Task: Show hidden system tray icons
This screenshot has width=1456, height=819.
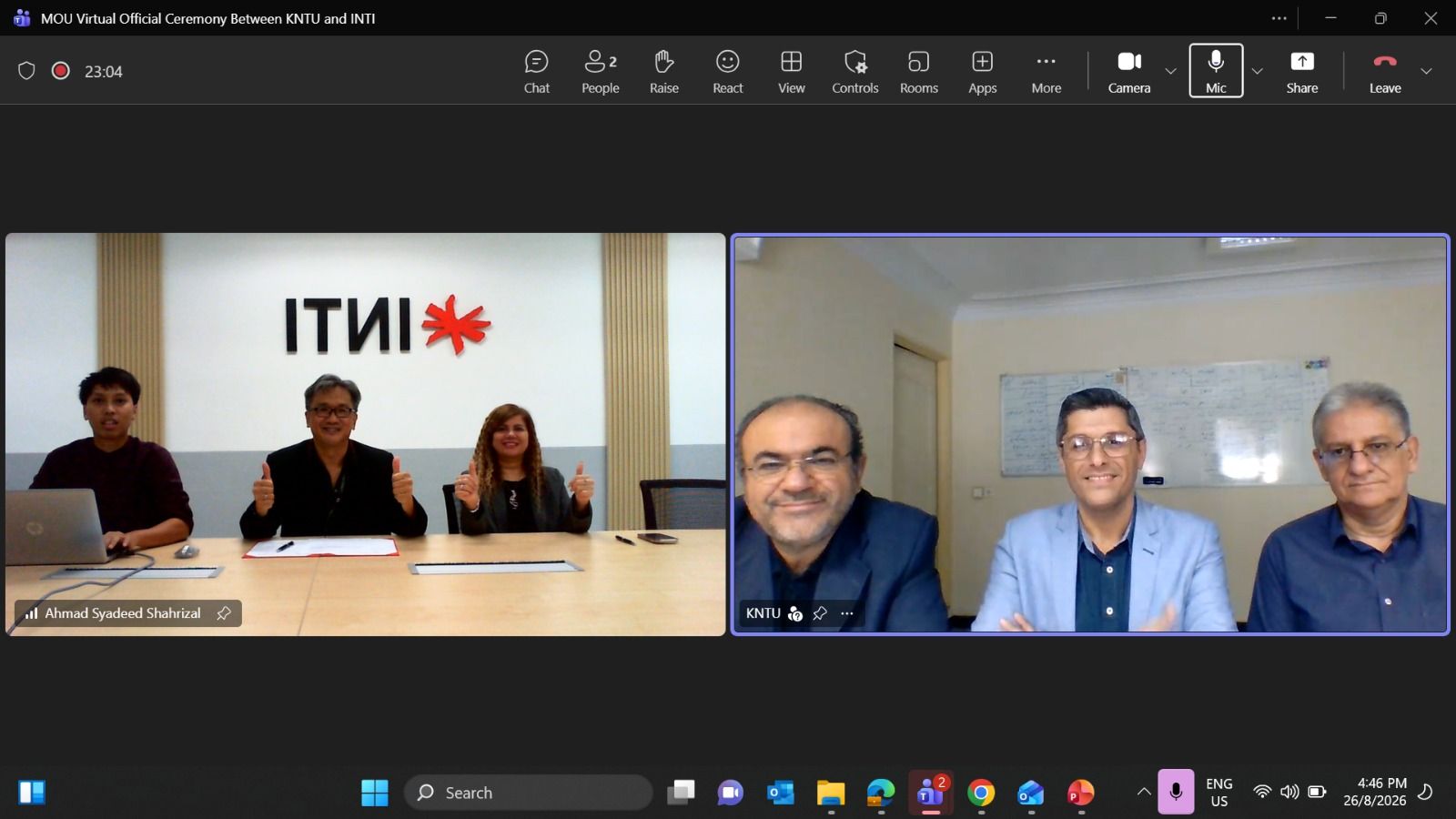Action: tap(1144, 793)
